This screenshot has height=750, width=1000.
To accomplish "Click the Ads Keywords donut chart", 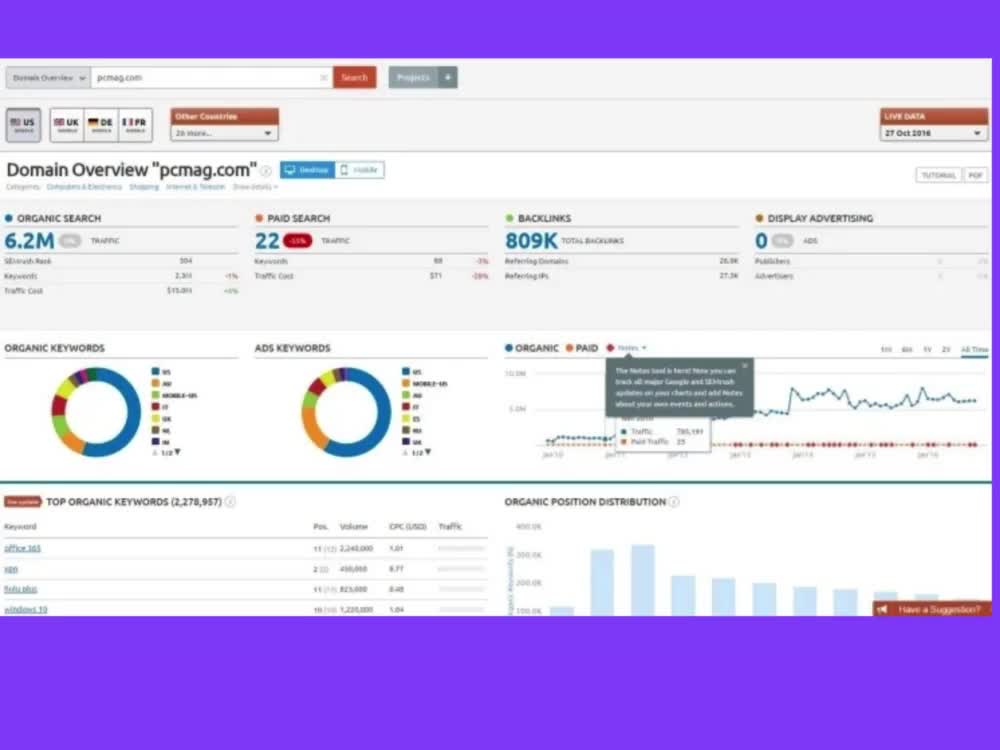I will point(346,412).
